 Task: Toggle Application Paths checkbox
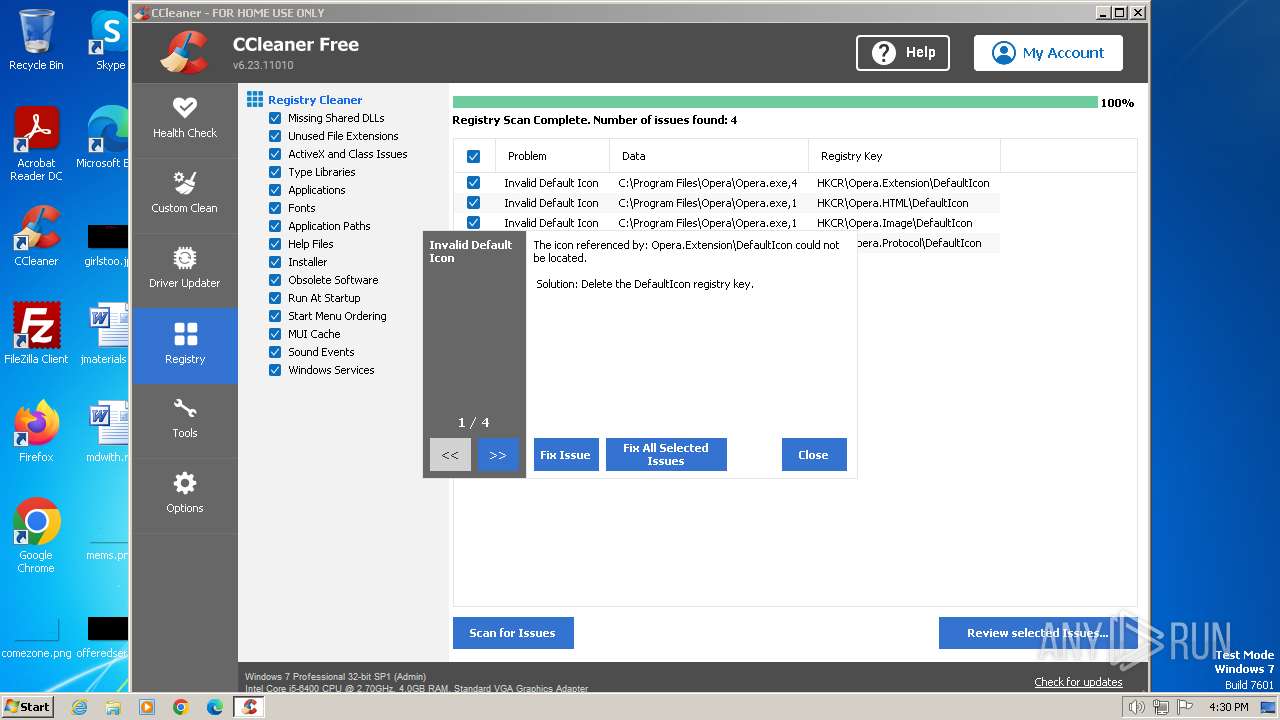[275, 226]
